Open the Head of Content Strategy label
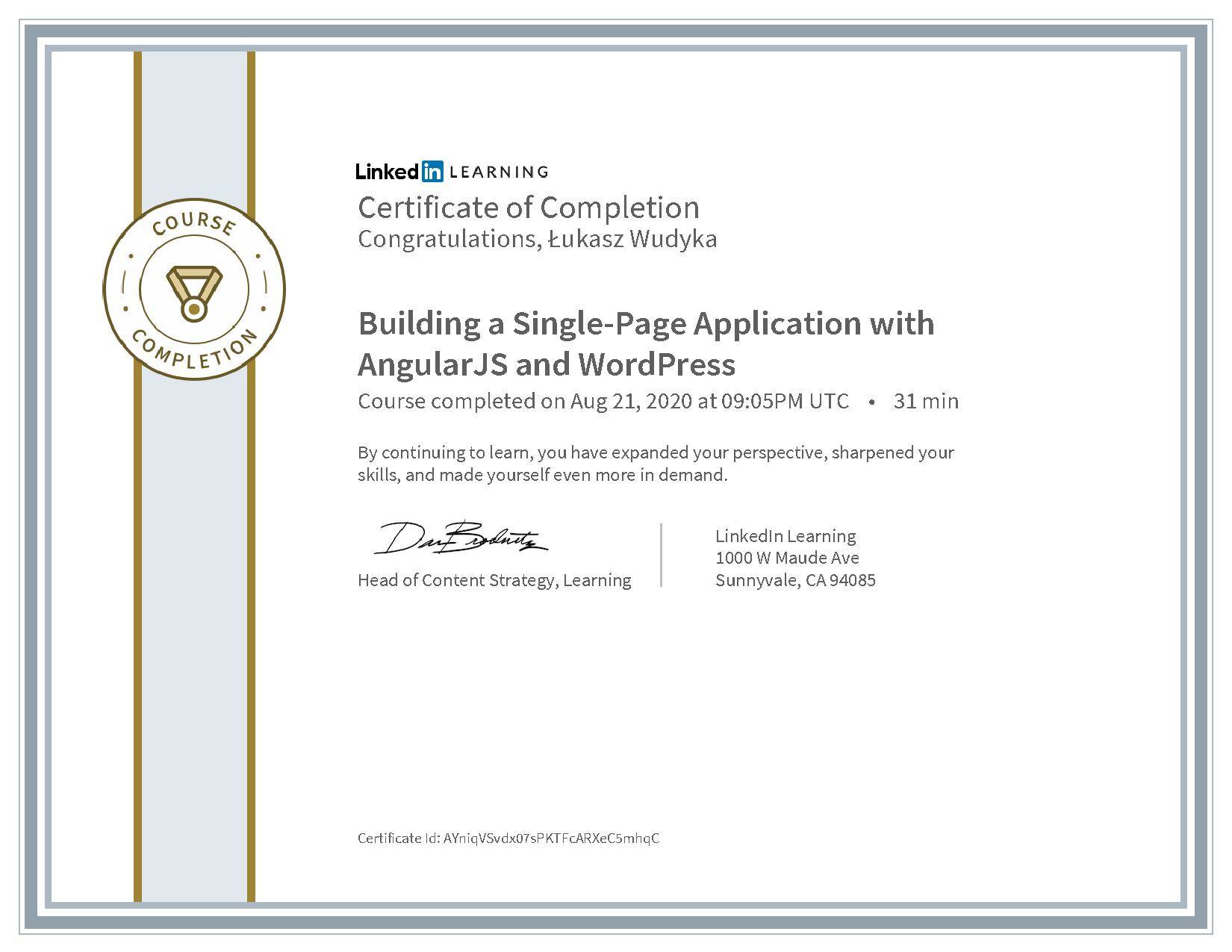The image size is (1232, 952). coord(495,579)
